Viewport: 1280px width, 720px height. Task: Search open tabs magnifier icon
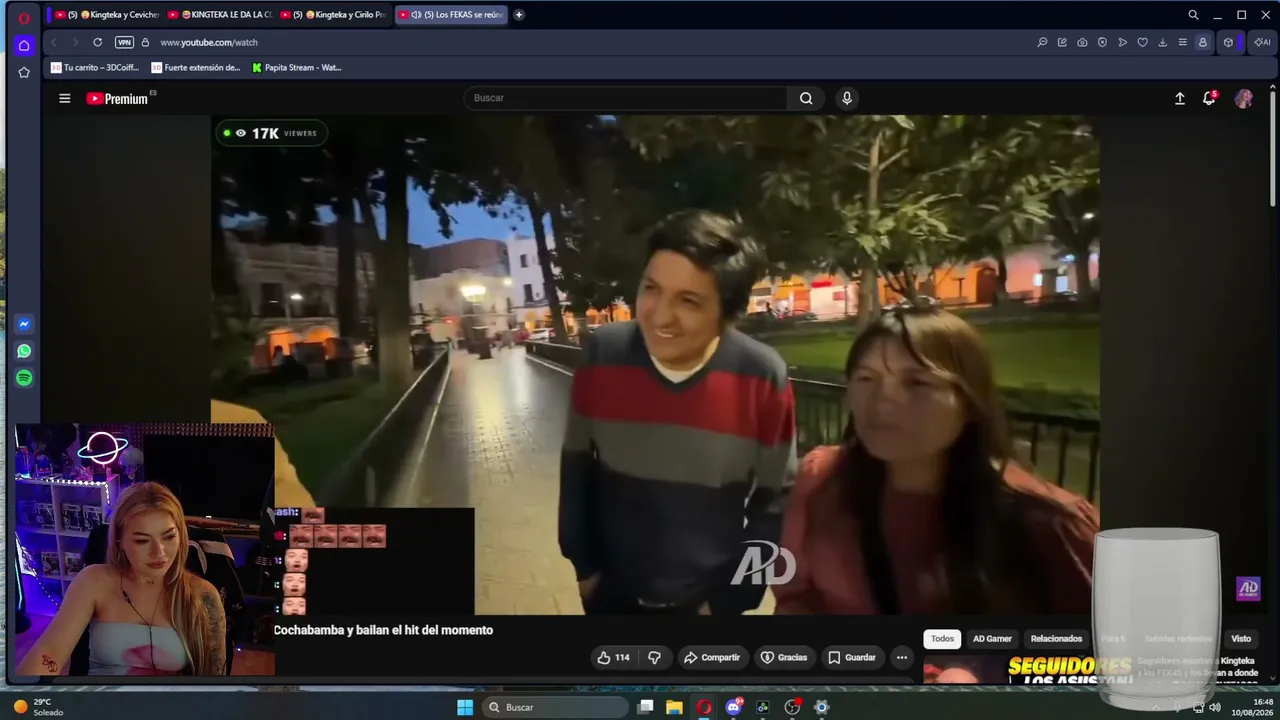pyautogui.click(x=1193, y=15)
